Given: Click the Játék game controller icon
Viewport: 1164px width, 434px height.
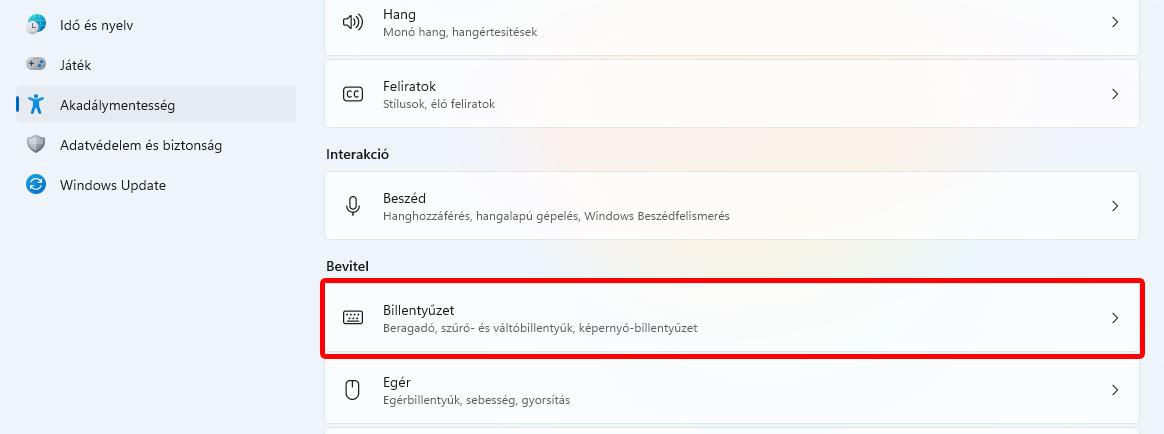Looking at the screenshot, I should [36, 65].
